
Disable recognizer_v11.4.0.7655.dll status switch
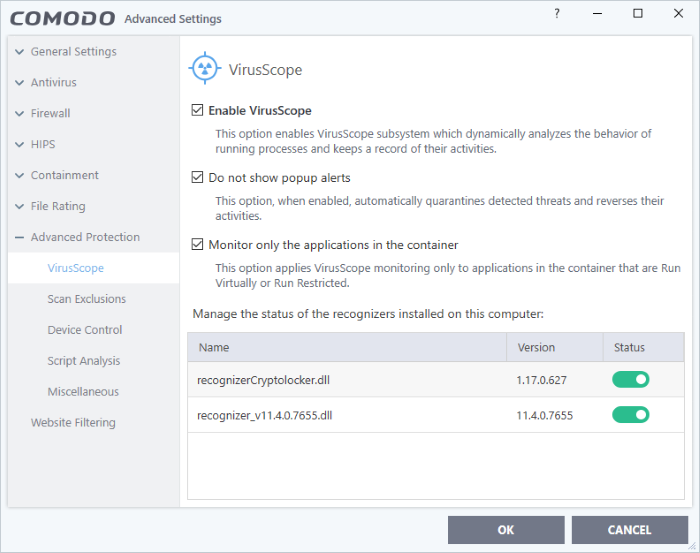[x=630, y=415]
